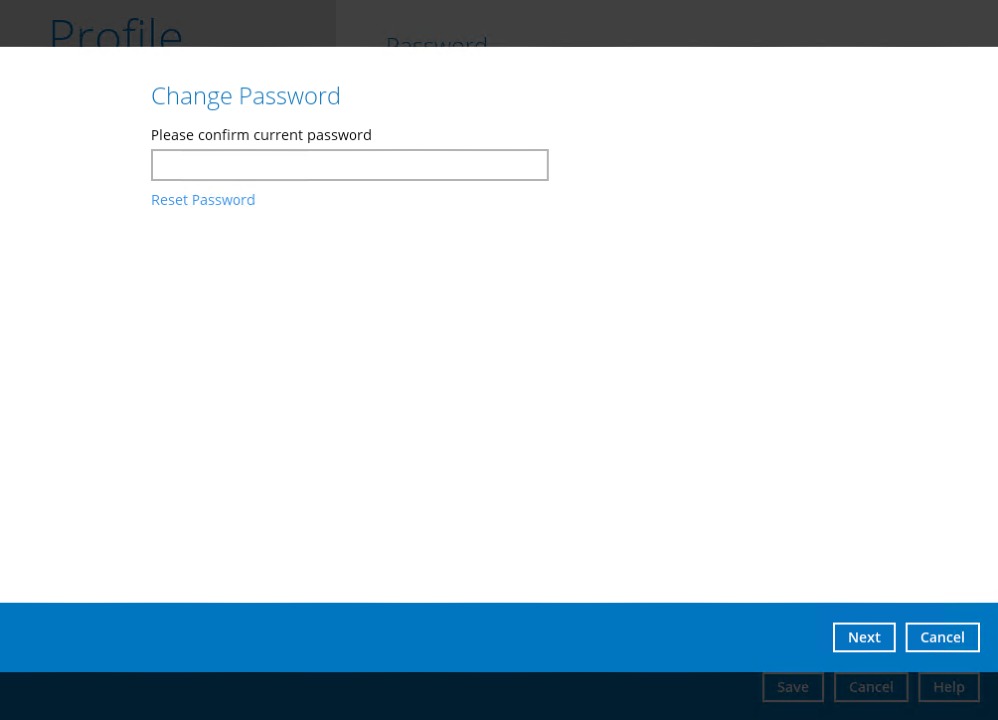This screenshot has width=998, height=720.
Task: Click the background Cancel button
Action: pyautogui.click(x=870, y=686)
